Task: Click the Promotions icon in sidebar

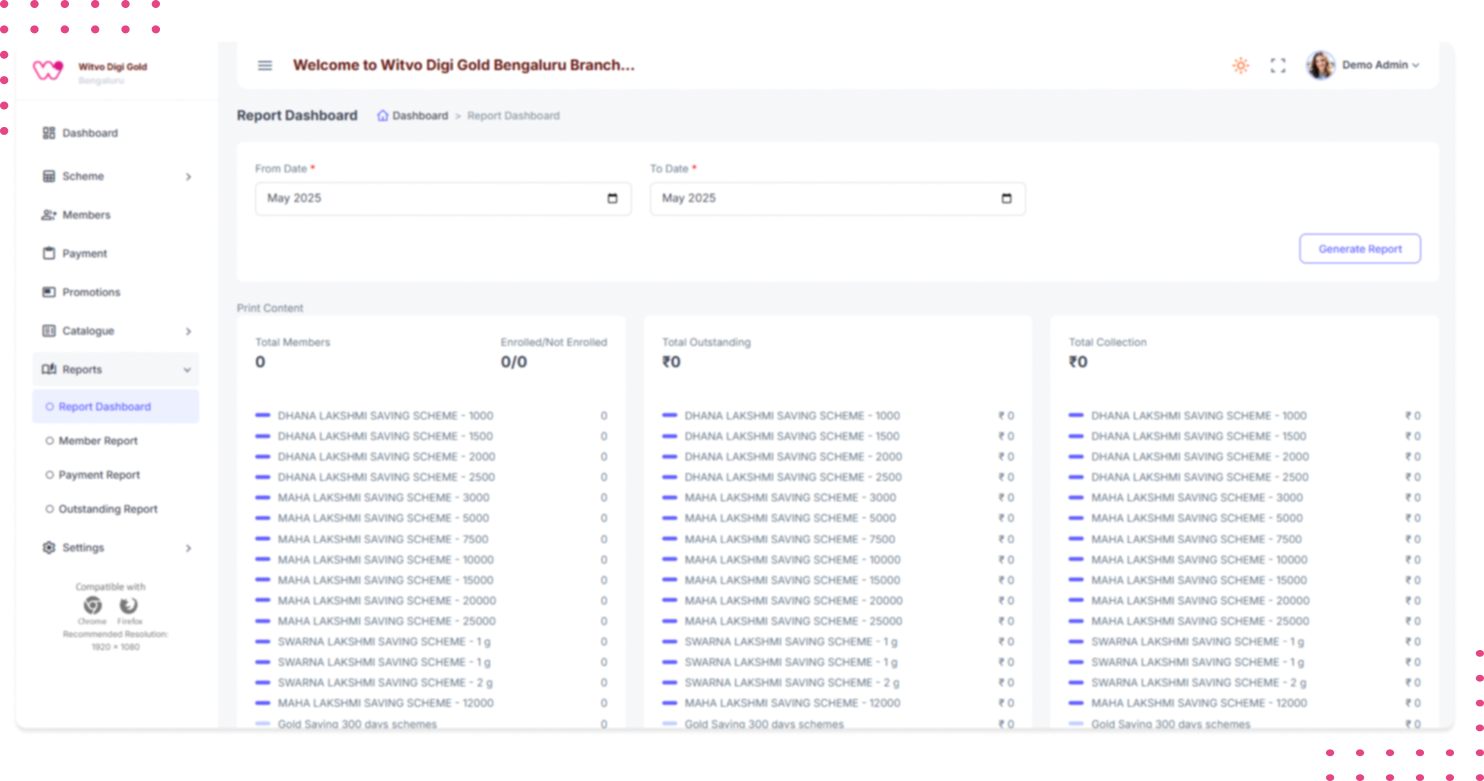Action: [49, 292]
